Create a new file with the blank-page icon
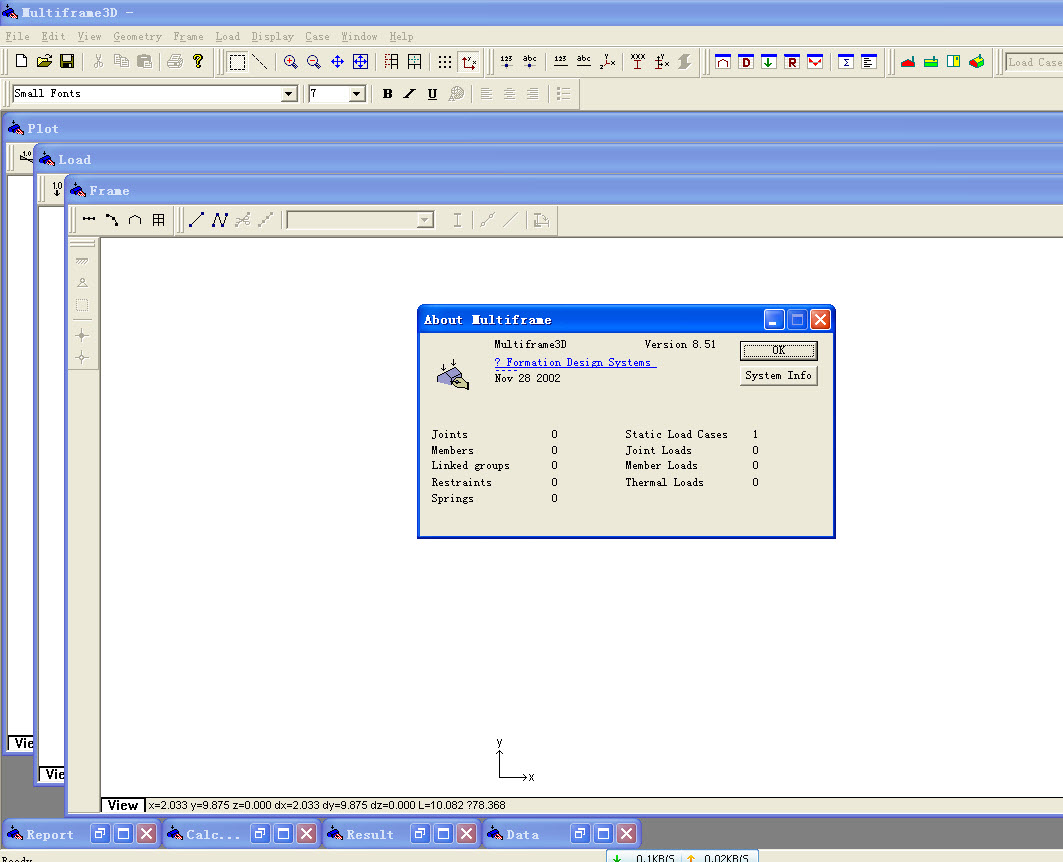Screen dimensions: 1063x862 coord(21,62)
